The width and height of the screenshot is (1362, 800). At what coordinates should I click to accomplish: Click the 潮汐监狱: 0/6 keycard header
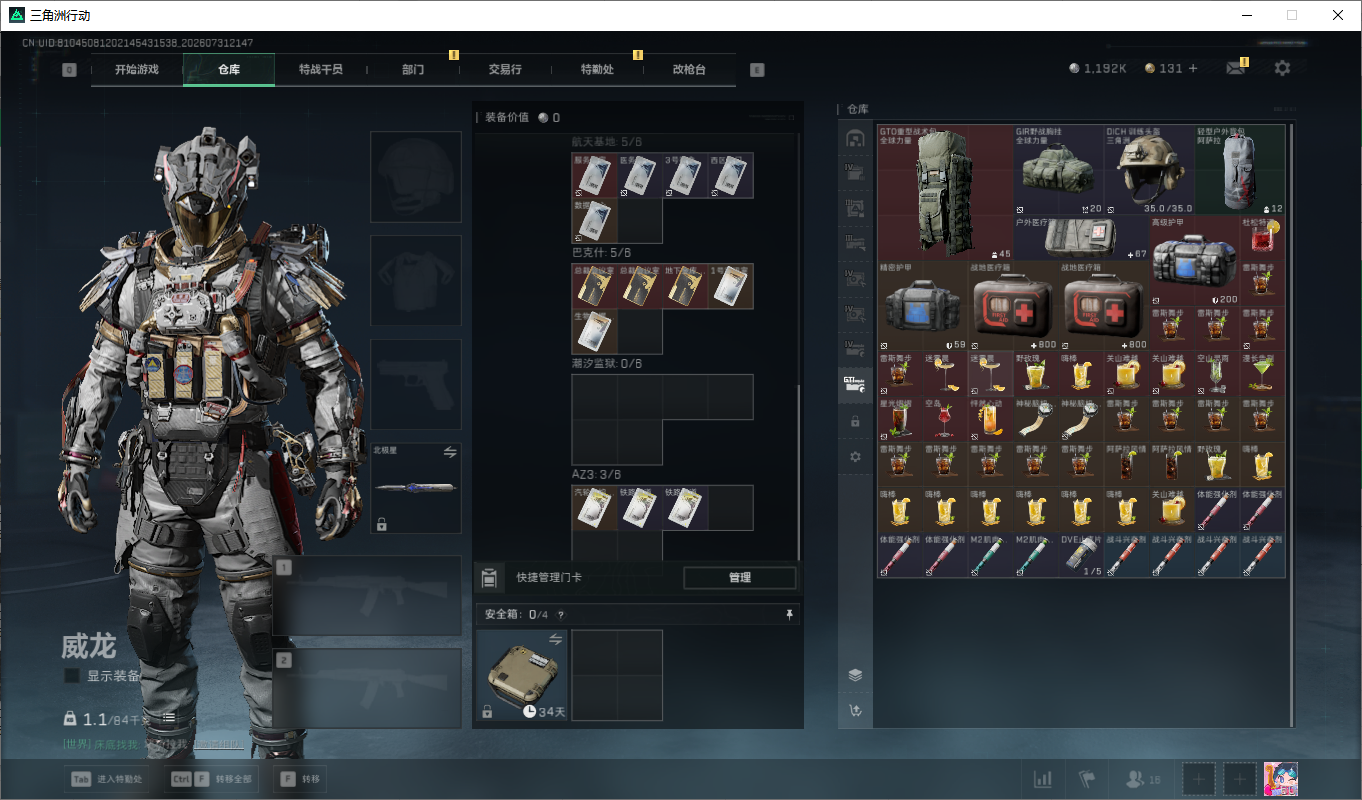click(x=607, y=364)
